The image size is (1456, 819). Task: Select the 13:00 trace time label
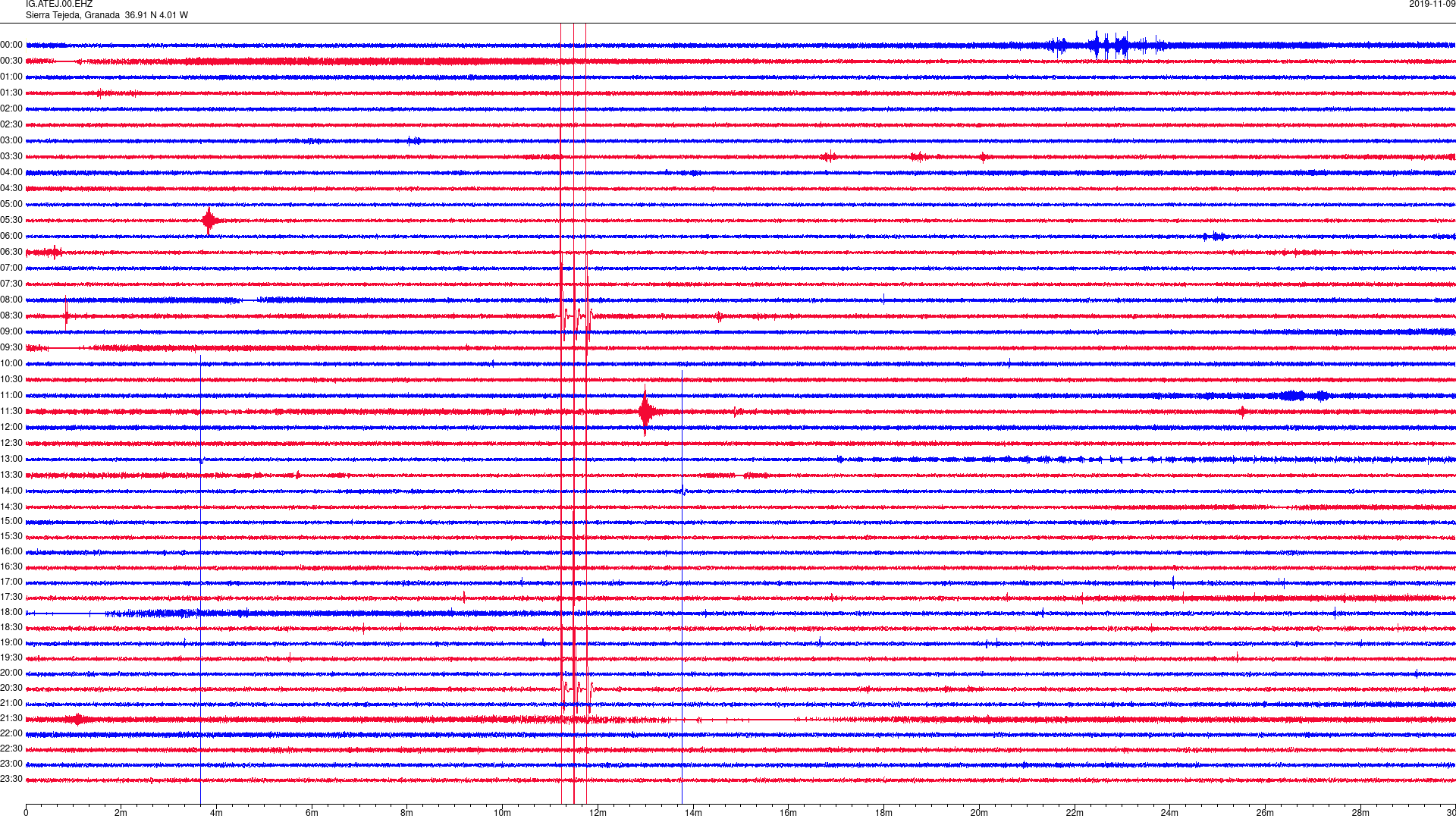(x=11, y=459)
